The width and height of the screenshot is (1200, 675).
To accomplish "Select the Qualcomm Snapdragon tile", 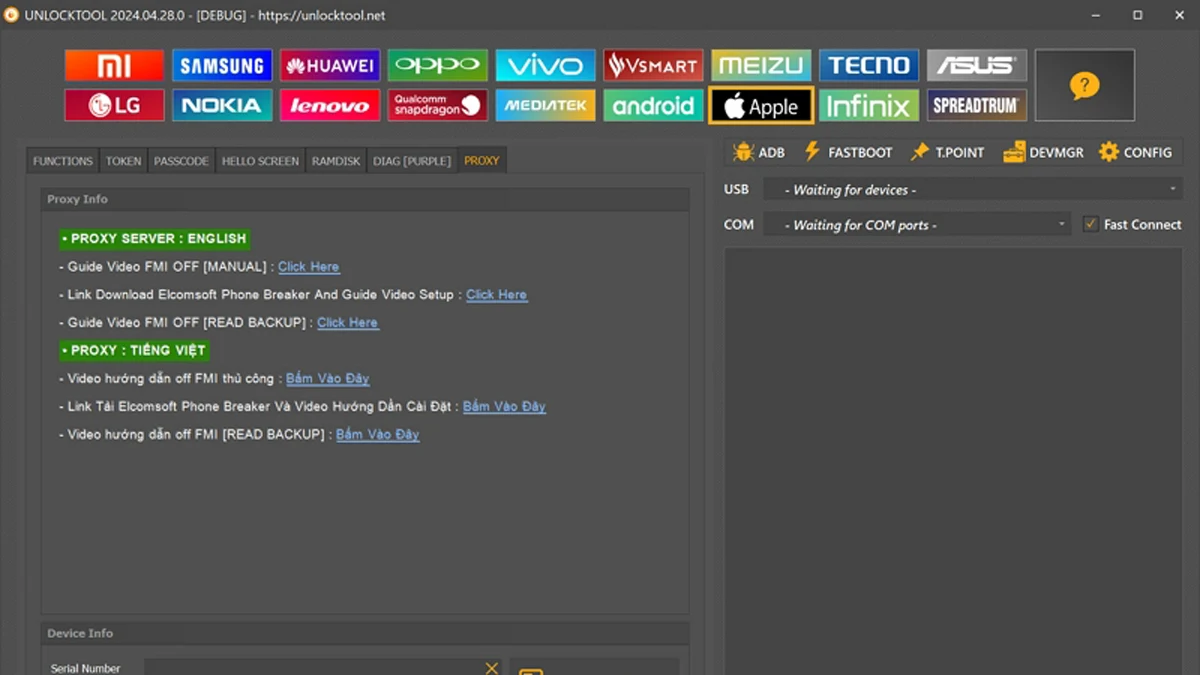I will (437, 105).
